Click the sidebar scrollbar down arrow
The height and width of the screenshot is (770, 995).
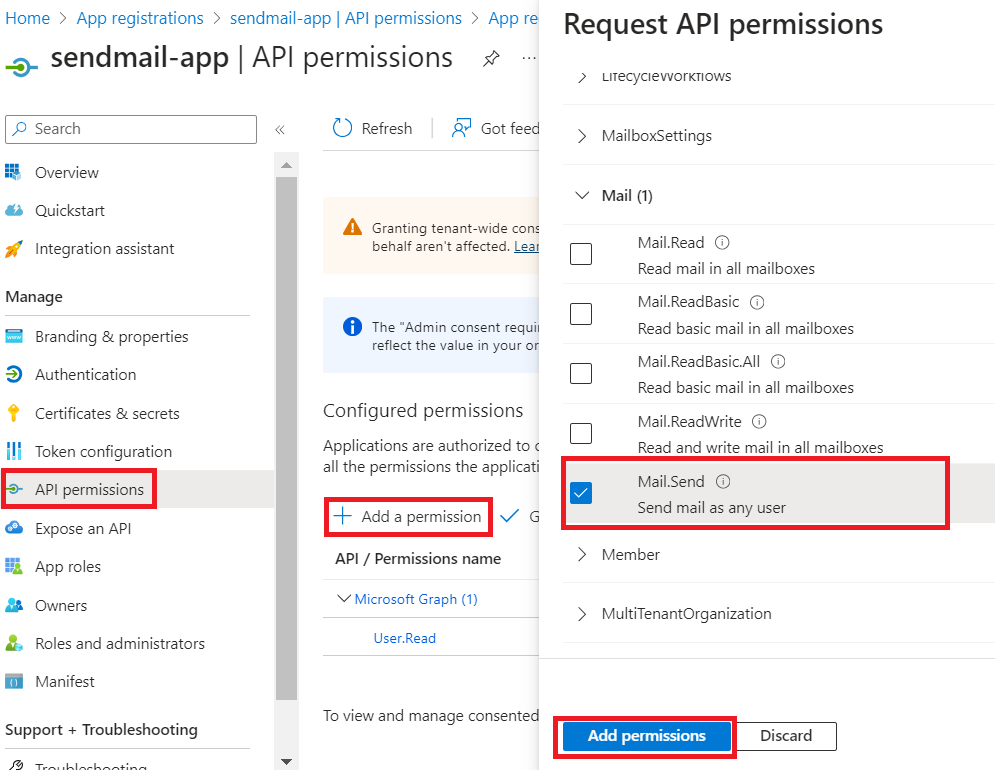click(x=286, y=761)
